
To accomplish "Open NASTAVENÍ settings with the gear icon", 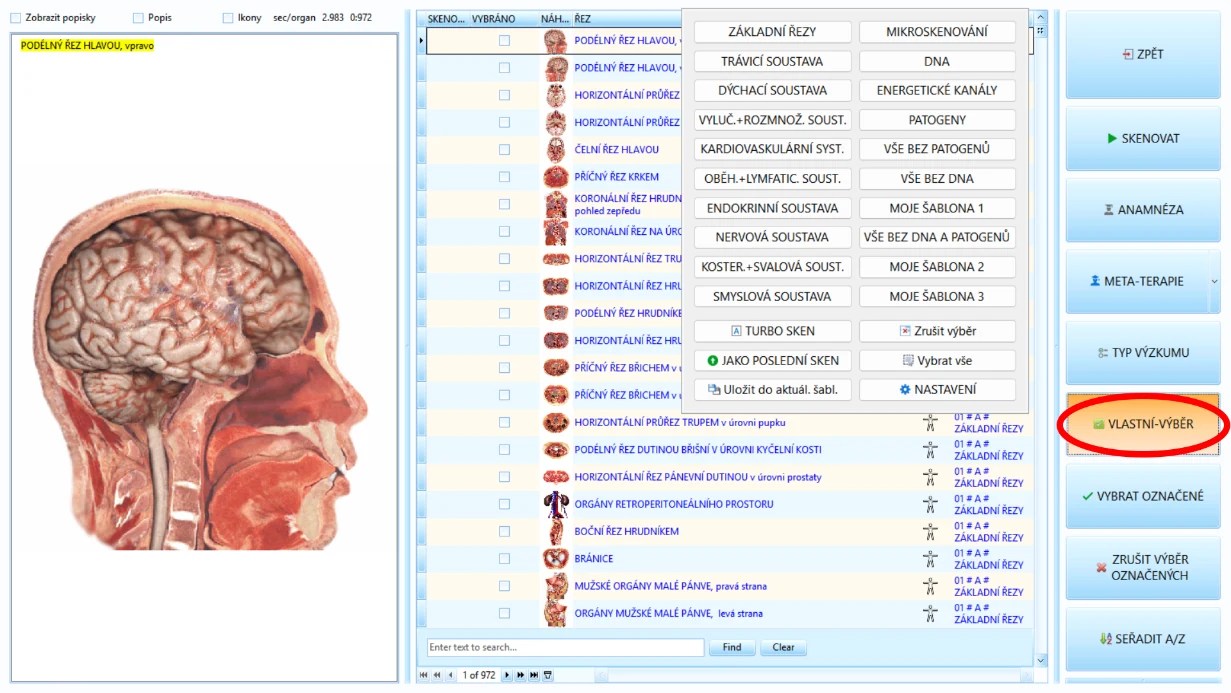I will point(937,390).
